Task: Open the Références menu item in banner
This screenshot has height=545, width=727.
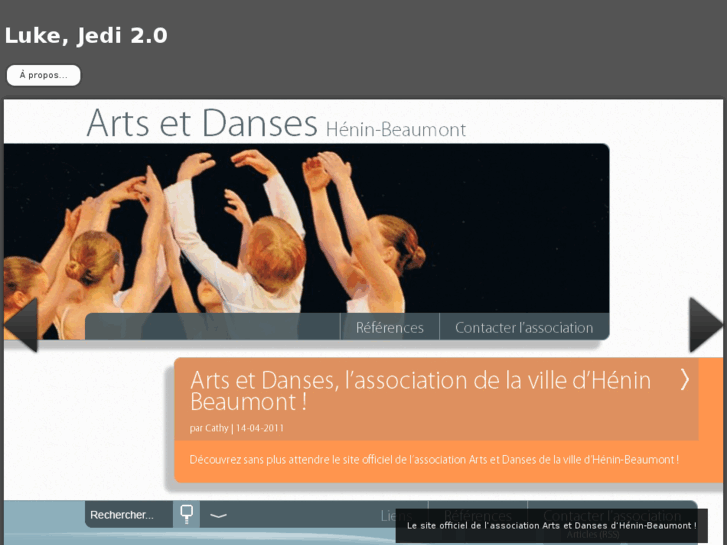Action: (x=389, y=327)
